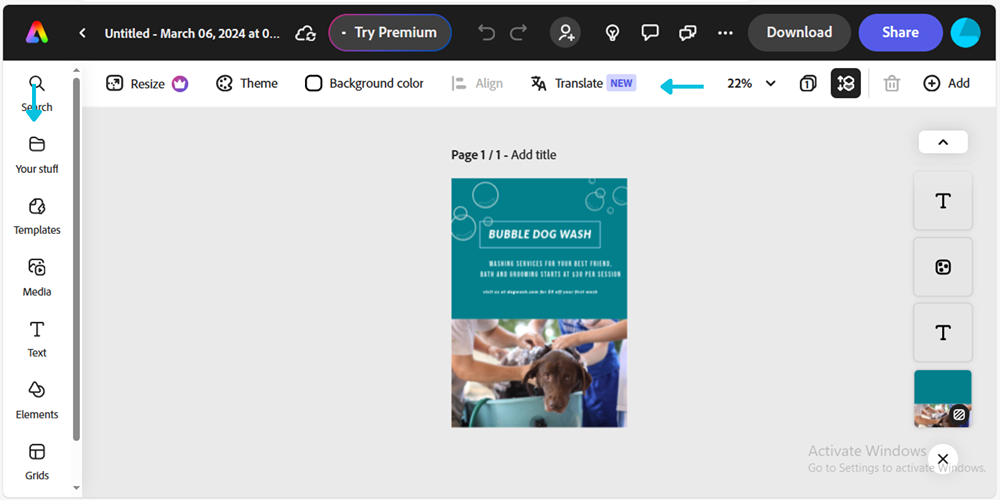Screen dimensions: 1000x500
Task: Download the design
Action: click(x=799, y=33)
